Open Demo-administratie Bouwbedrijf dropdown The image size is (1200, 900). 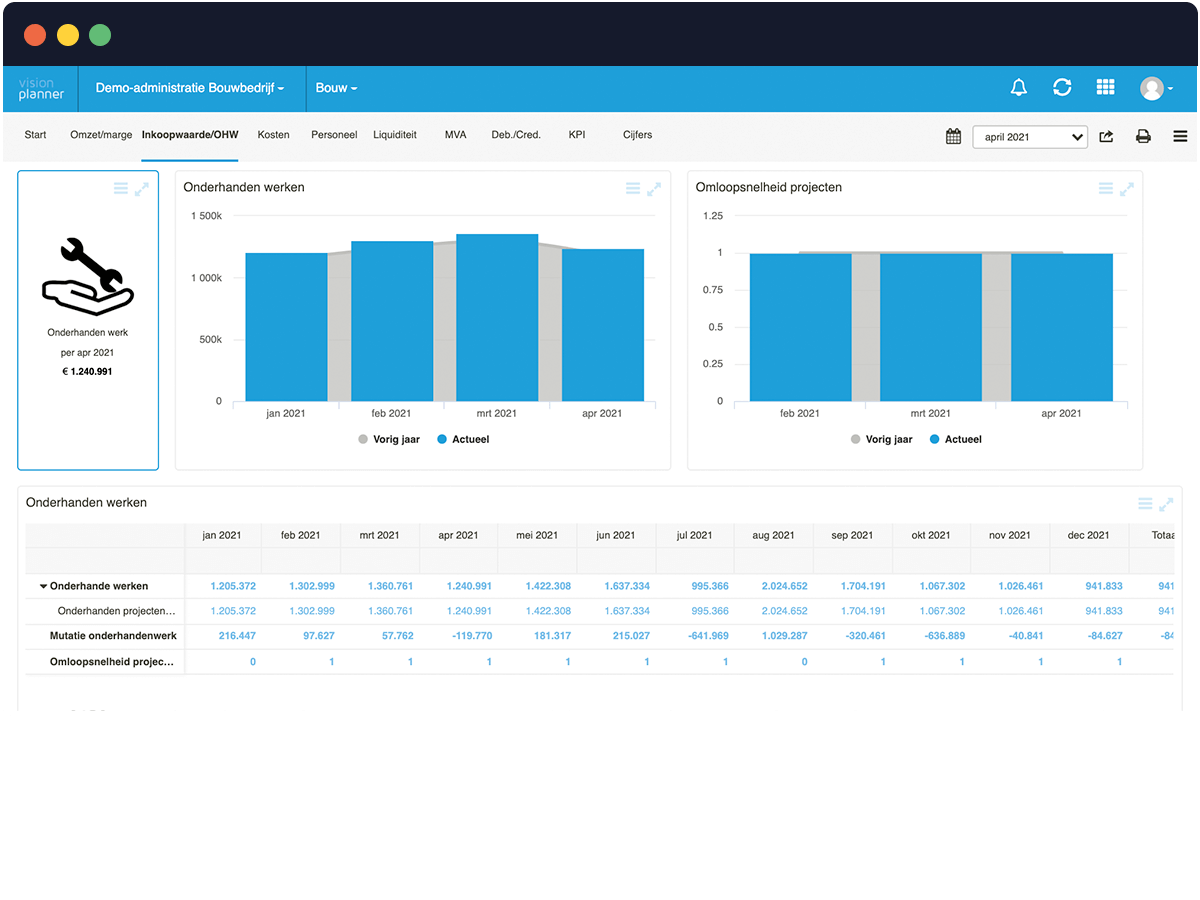190,88
